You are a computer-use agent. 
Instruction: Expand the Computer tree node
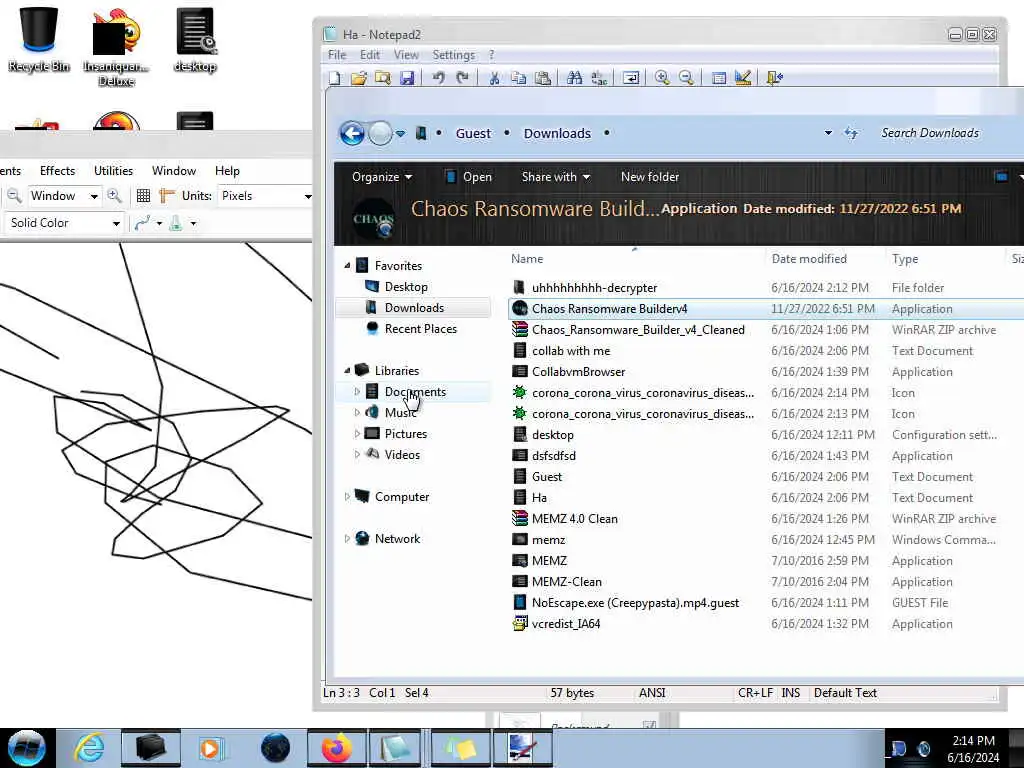[x=347, y=496]
